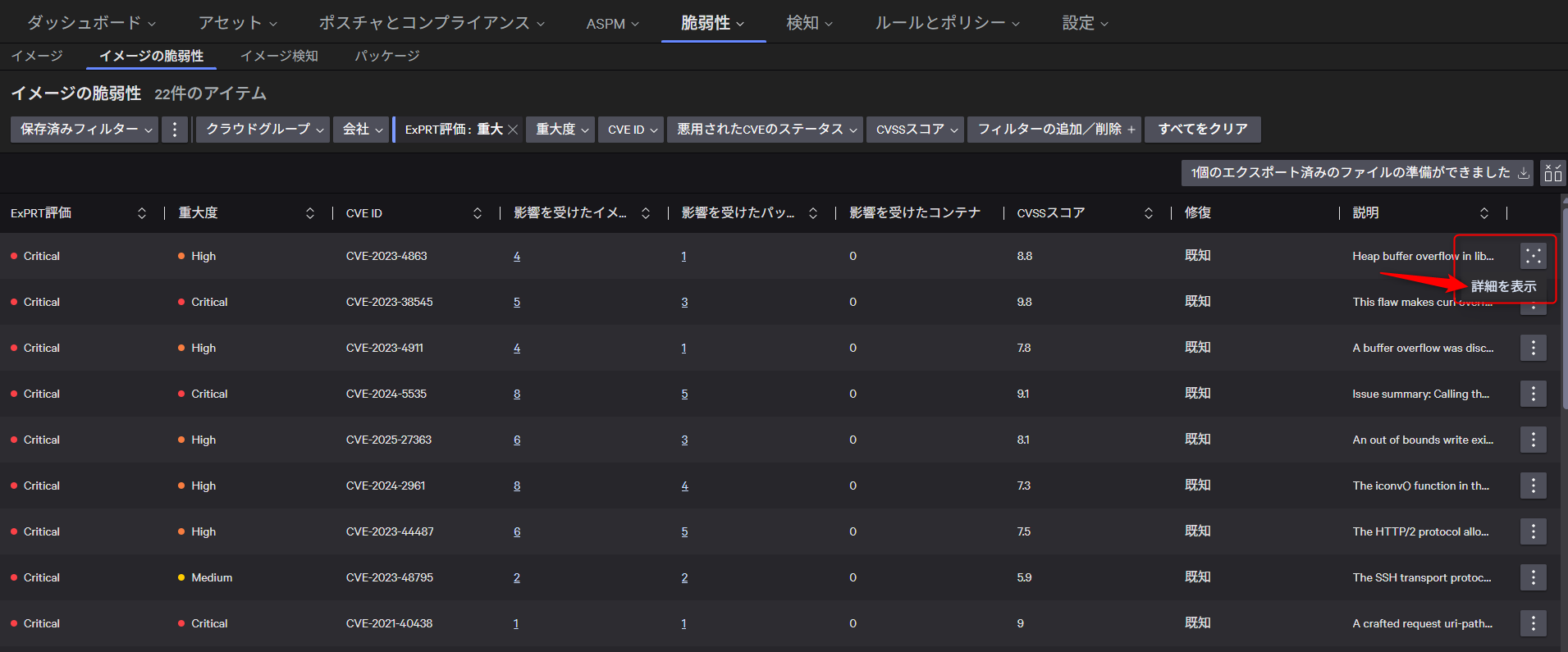This screenshot has width=1568, height=652.
Task: Expand the クラウドグループ filter
Action: point(263,130)
